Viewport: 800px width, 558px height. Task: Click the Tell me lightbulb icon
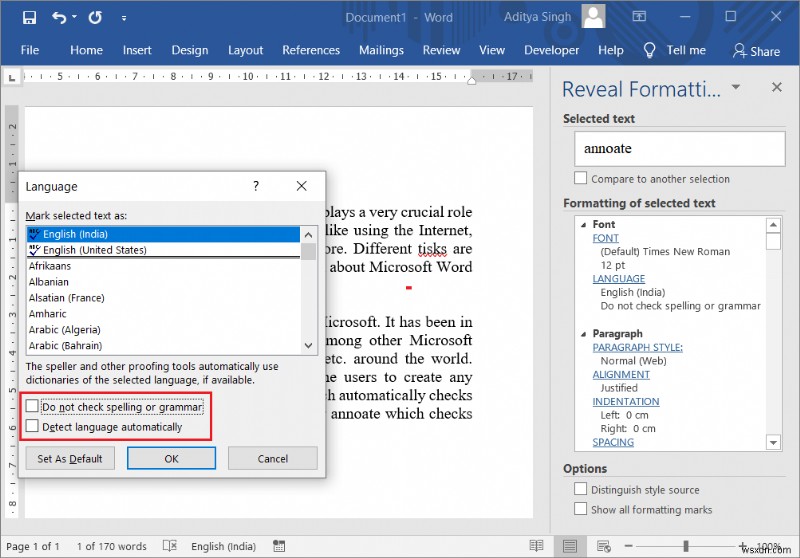pyautogui.click(x=649, y=50)
